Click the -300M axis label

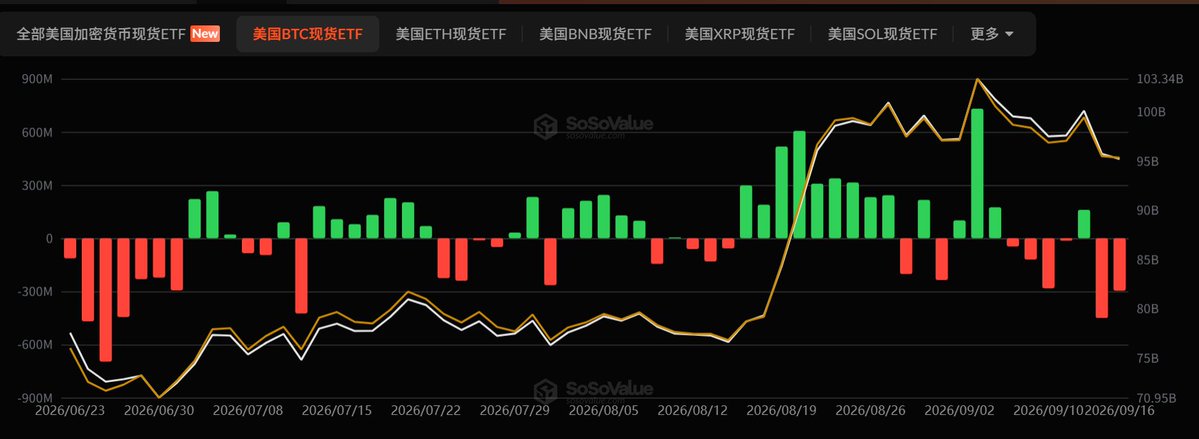click(x=35, y=292)
